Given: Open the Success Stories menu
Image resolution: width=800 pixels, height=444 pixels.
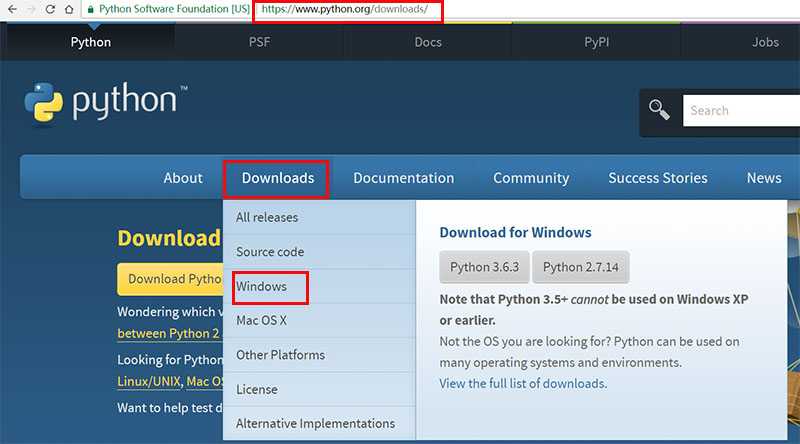Looking at the screenshot, I should click(x=658, y=178).
